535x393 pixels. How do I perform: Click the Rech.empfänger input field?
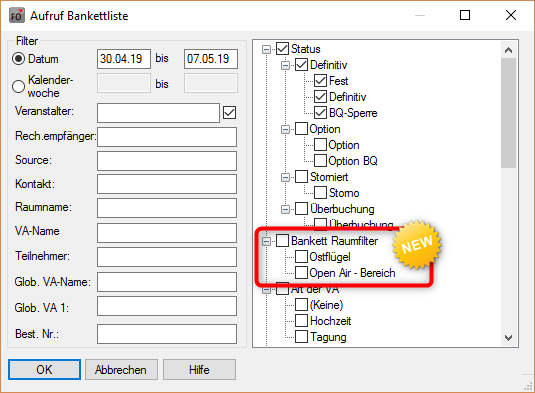[167, 137]
